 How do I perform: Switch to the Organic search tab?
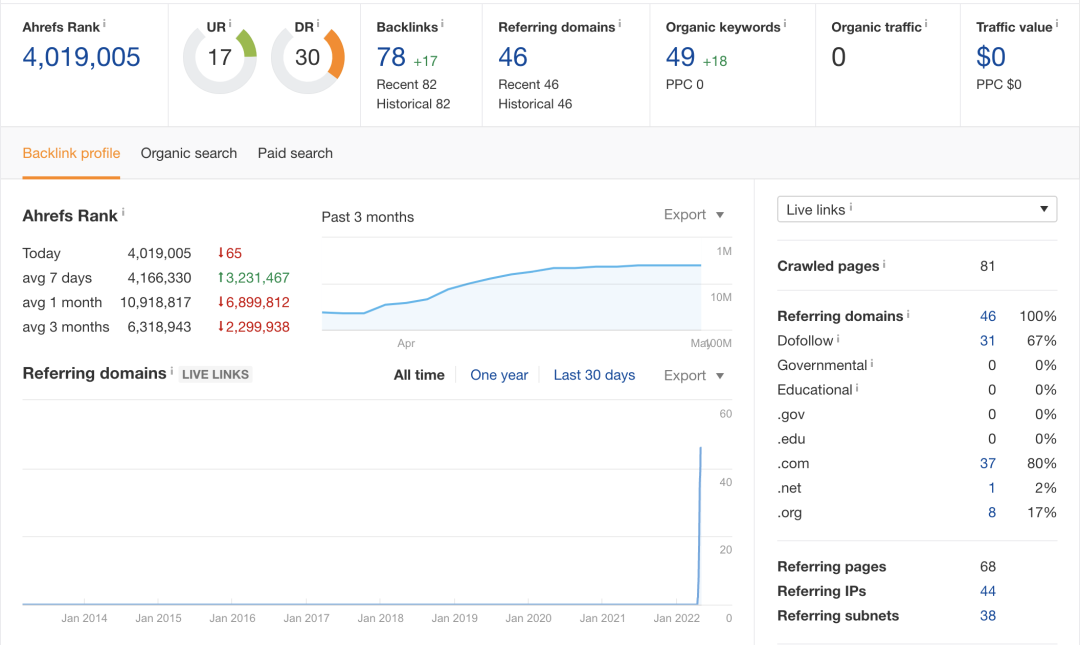click(x=189, y=153)
